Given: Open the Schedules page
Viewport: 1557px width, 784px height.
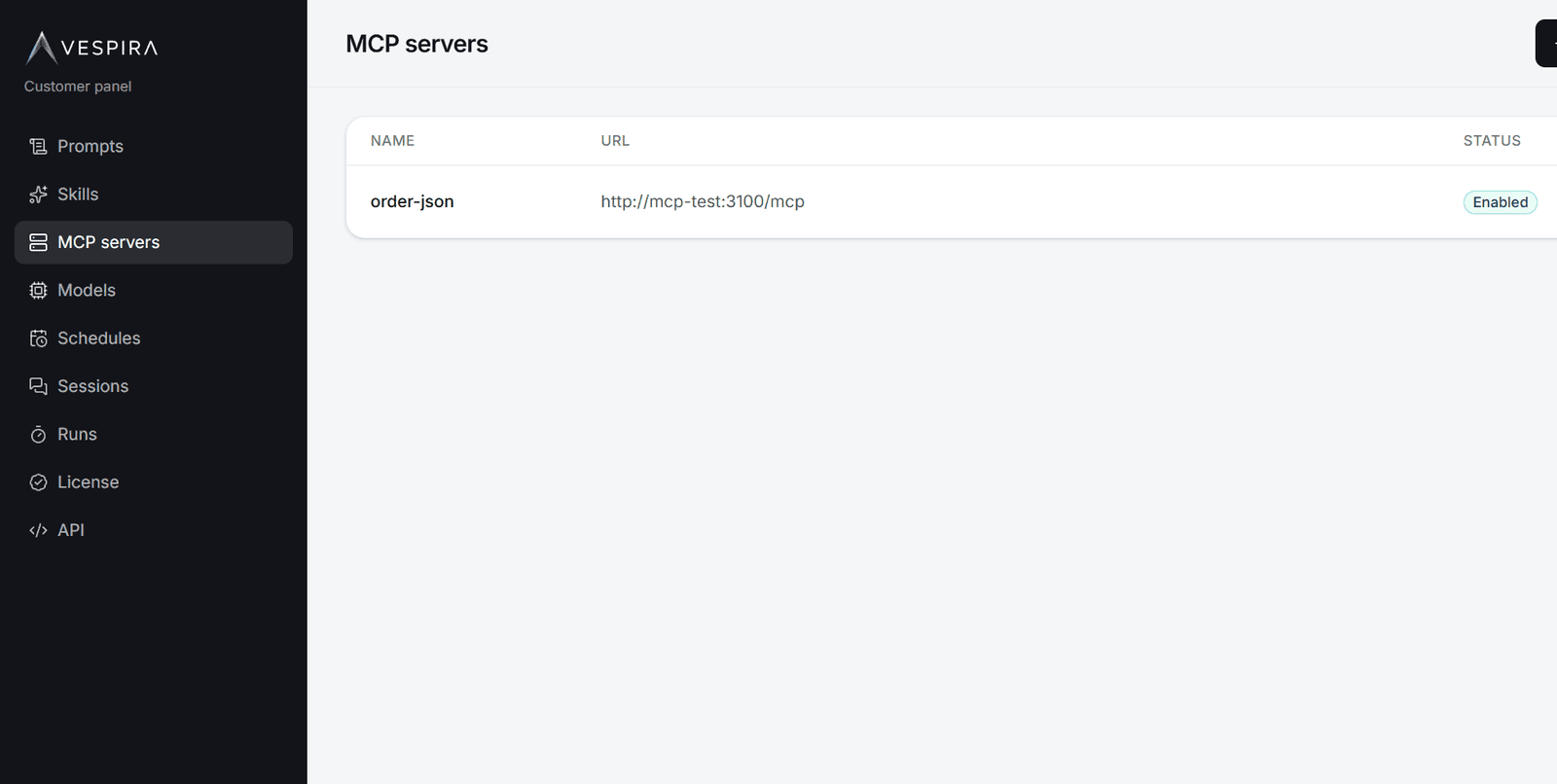Looking at the screenshot, I should pyautogui.click(x=154, y=339).
